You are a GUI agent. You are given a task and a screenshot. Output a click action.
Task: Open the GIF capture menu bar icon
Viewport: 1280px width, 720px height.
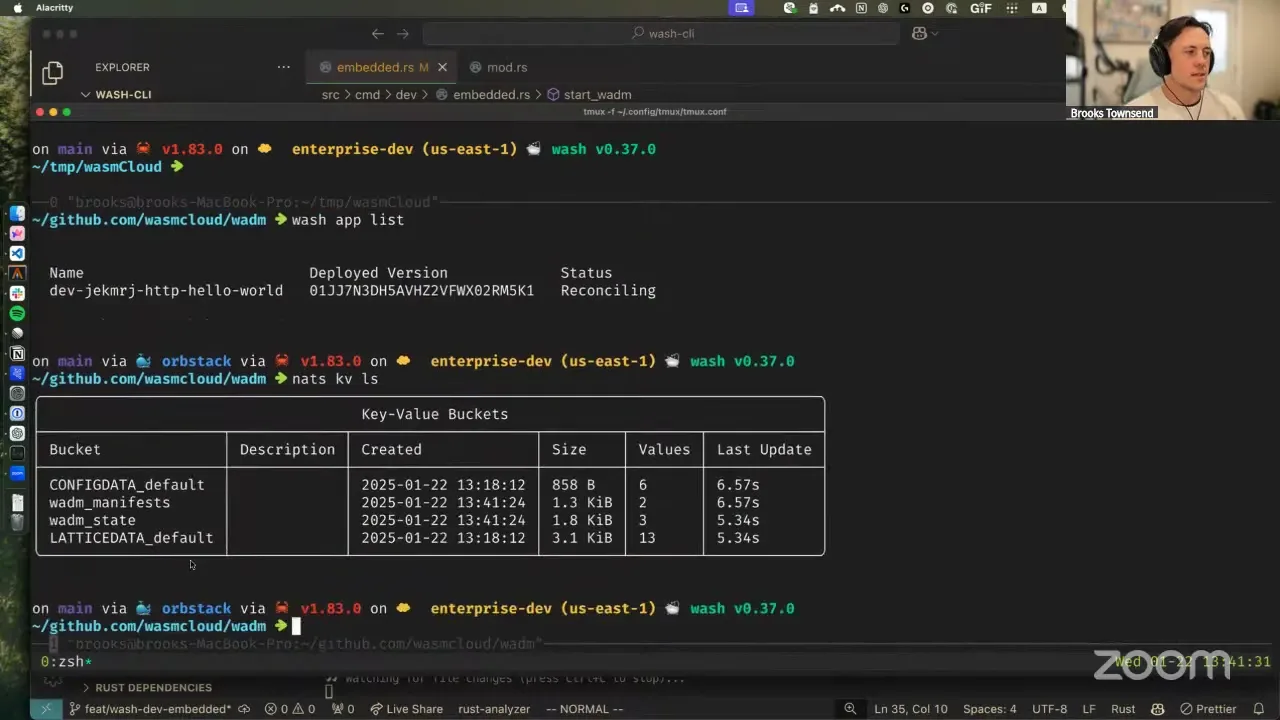(x=981, y=8)
